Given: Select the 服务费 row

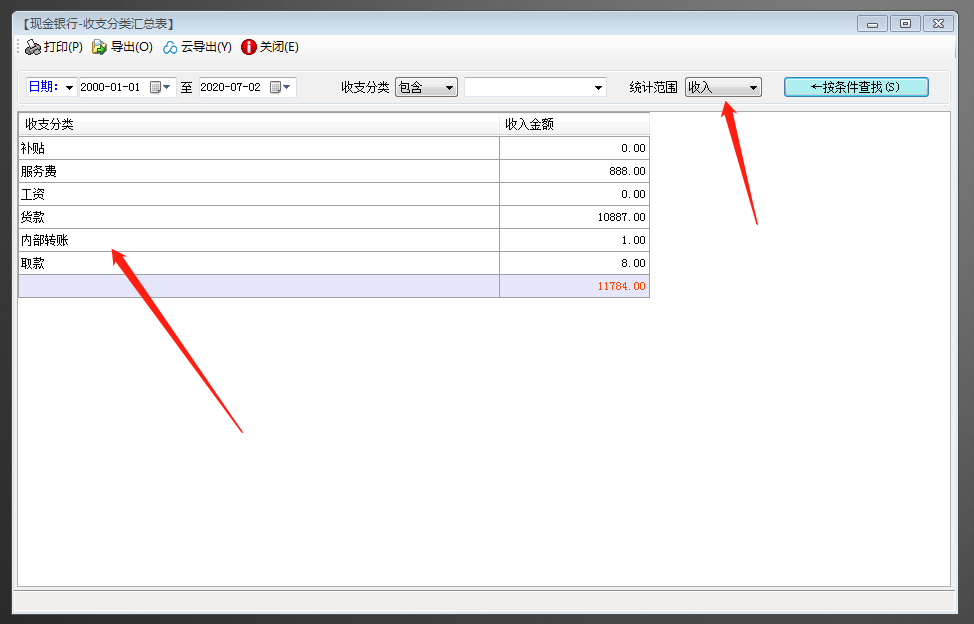Looking at the screenshot, I should 258,171.
